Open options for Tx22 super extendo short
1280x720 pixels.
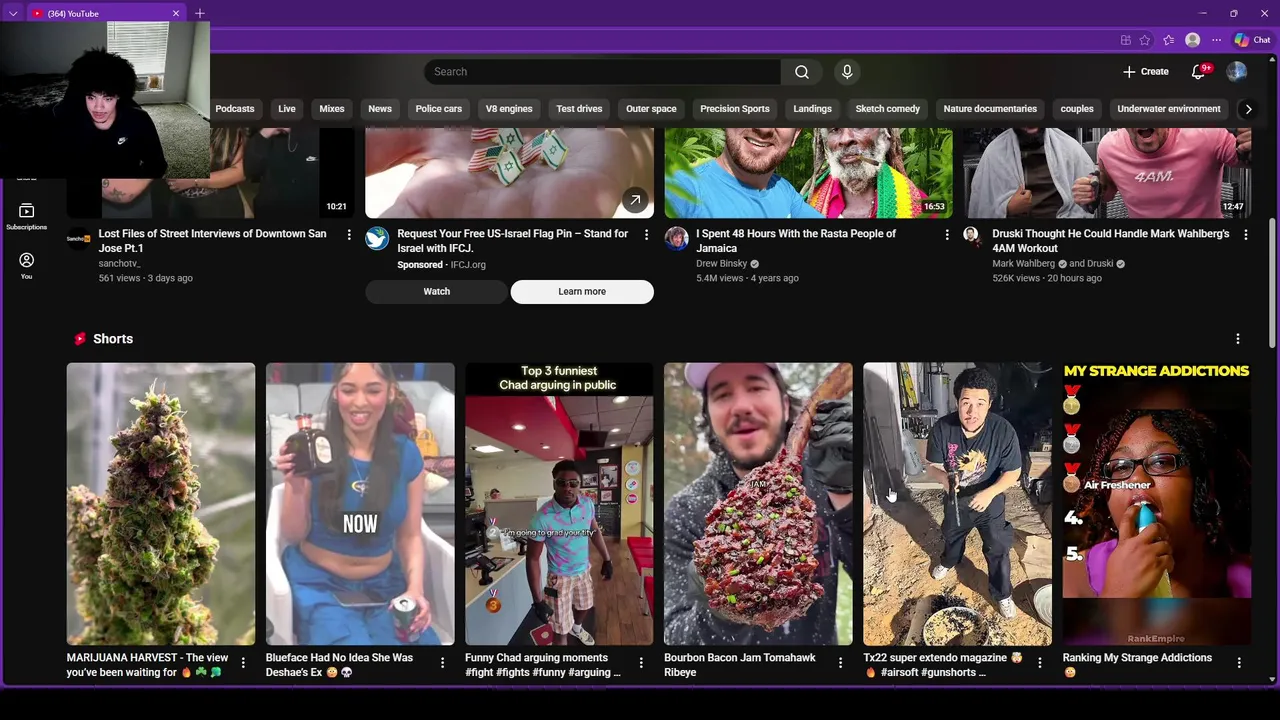(x=1039, y=662)
